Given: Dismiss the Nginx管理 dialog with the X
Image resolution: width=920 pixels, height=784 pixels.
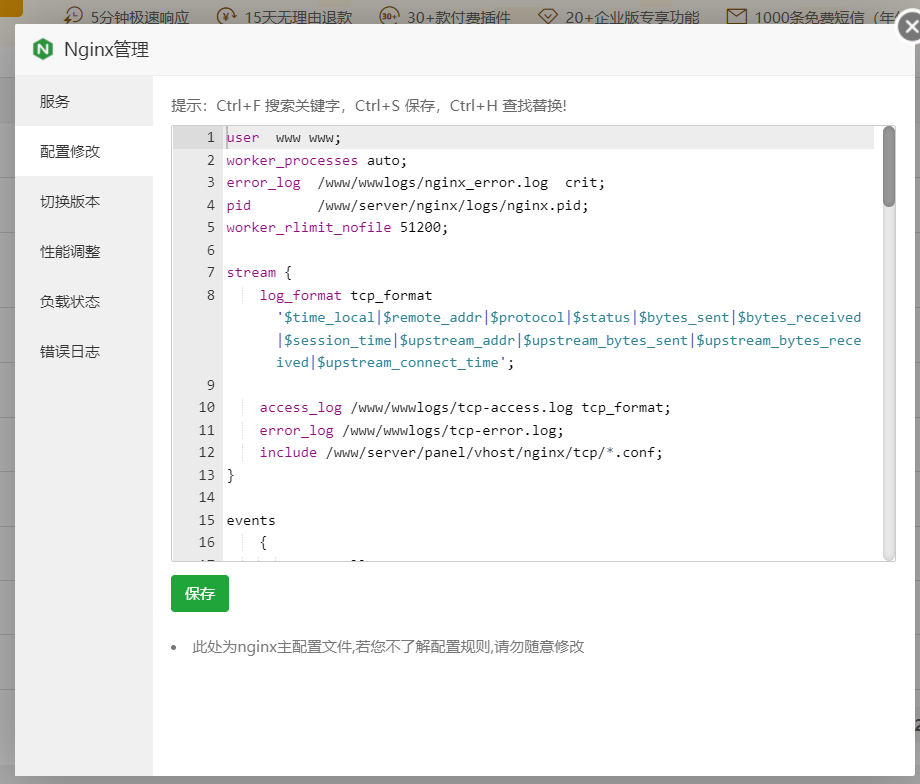Looking at the screenshot, I should coord(909,27).
